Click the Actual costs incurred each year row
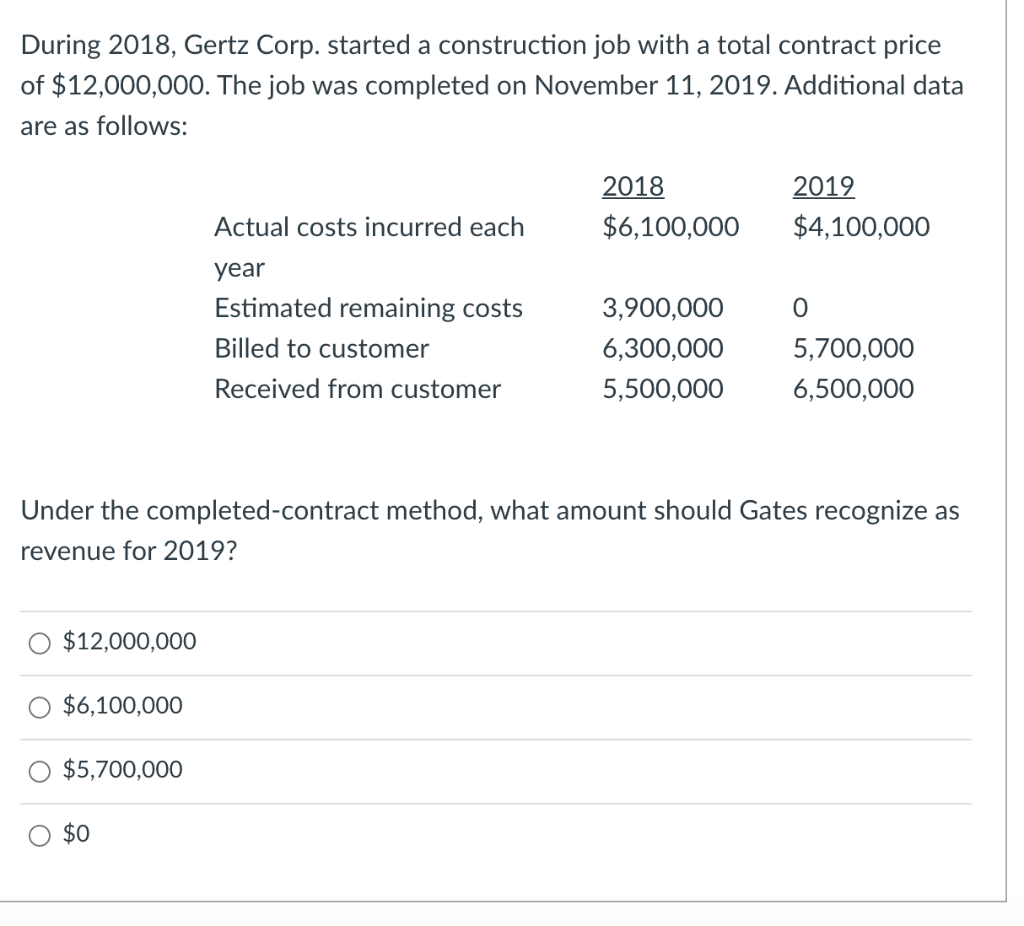Screen dimensions: 1024x926 tap(369, 227)
